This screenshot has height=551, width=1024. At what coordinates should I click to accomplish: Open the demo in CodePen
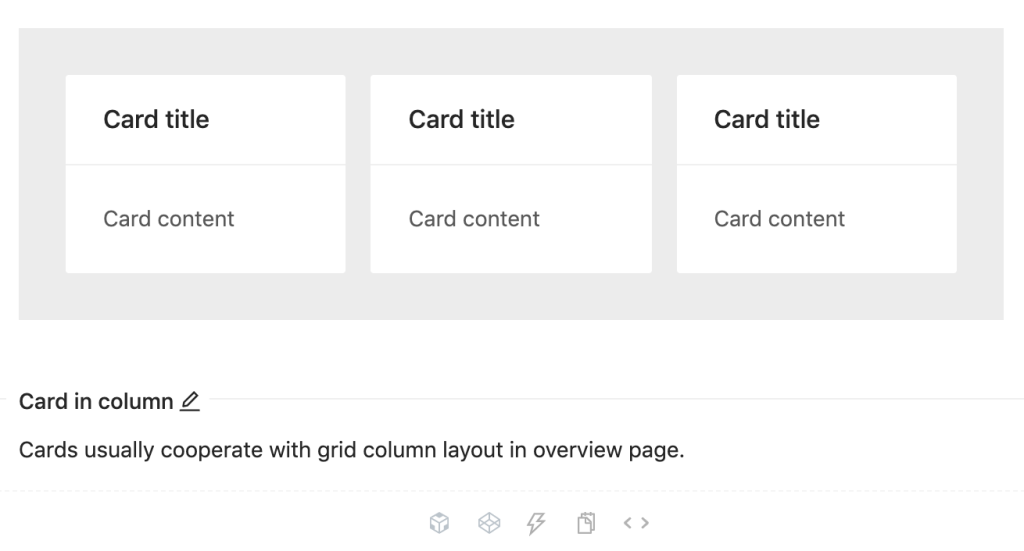click(488, 523)
